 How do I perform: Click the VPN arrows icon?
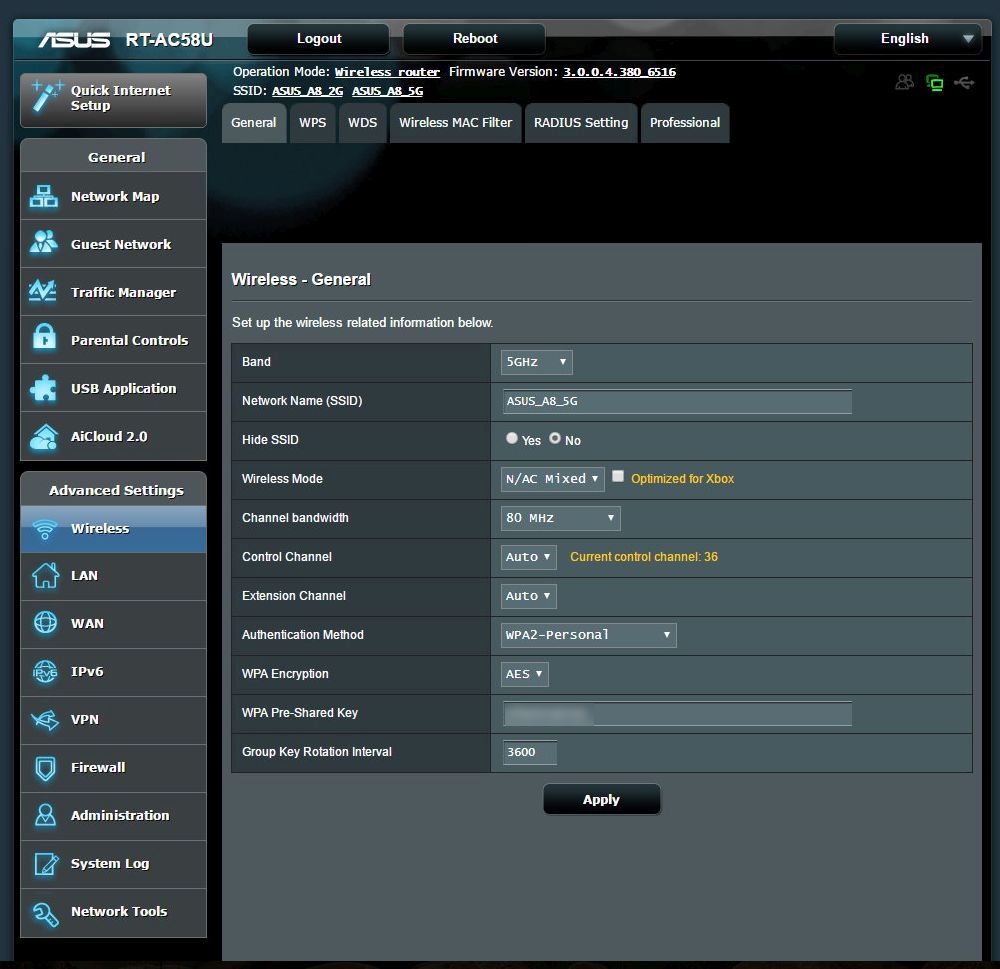[45, 720]
